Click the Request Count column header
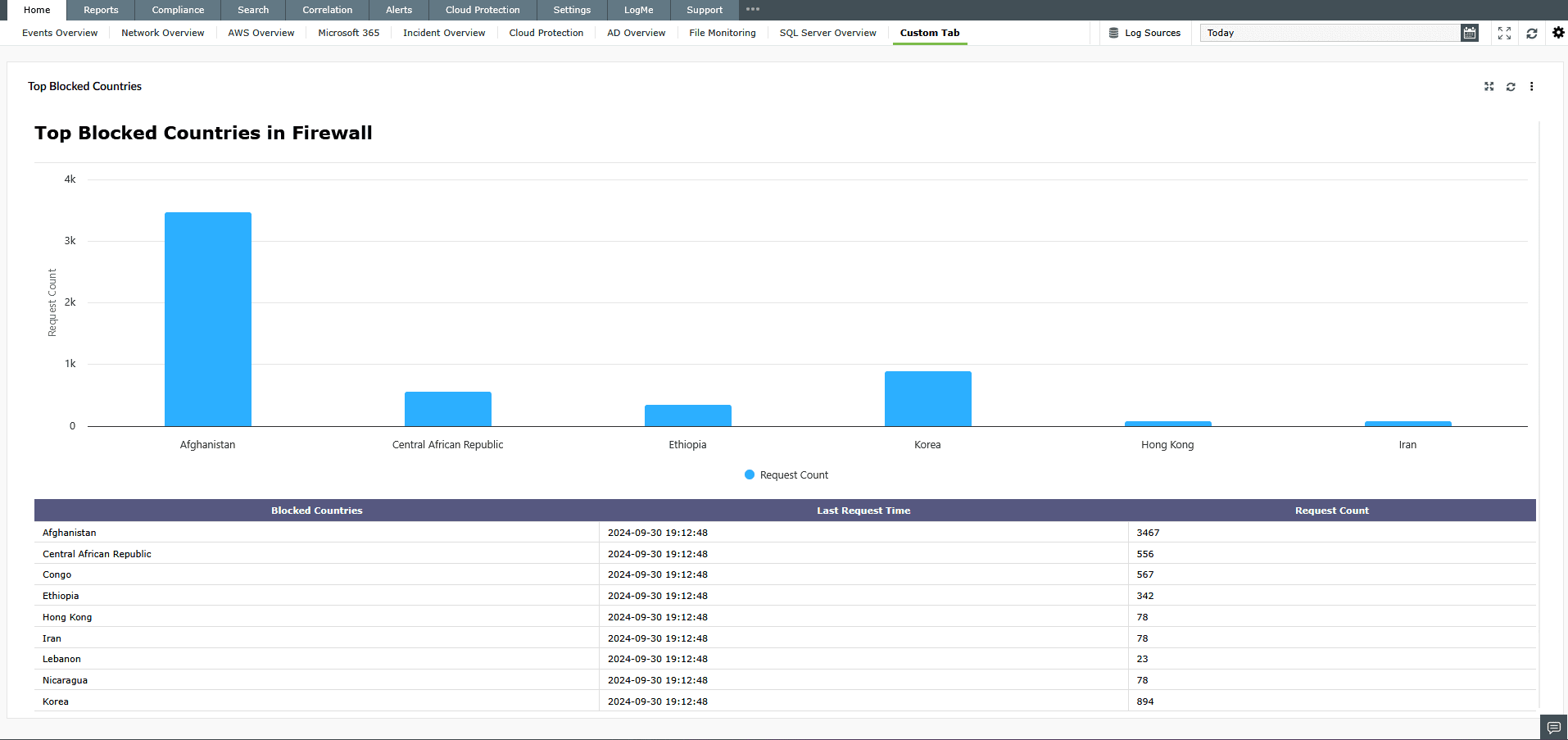Image resolution: width=1568 pixels, height=740 pixels. click(1331, 510)
